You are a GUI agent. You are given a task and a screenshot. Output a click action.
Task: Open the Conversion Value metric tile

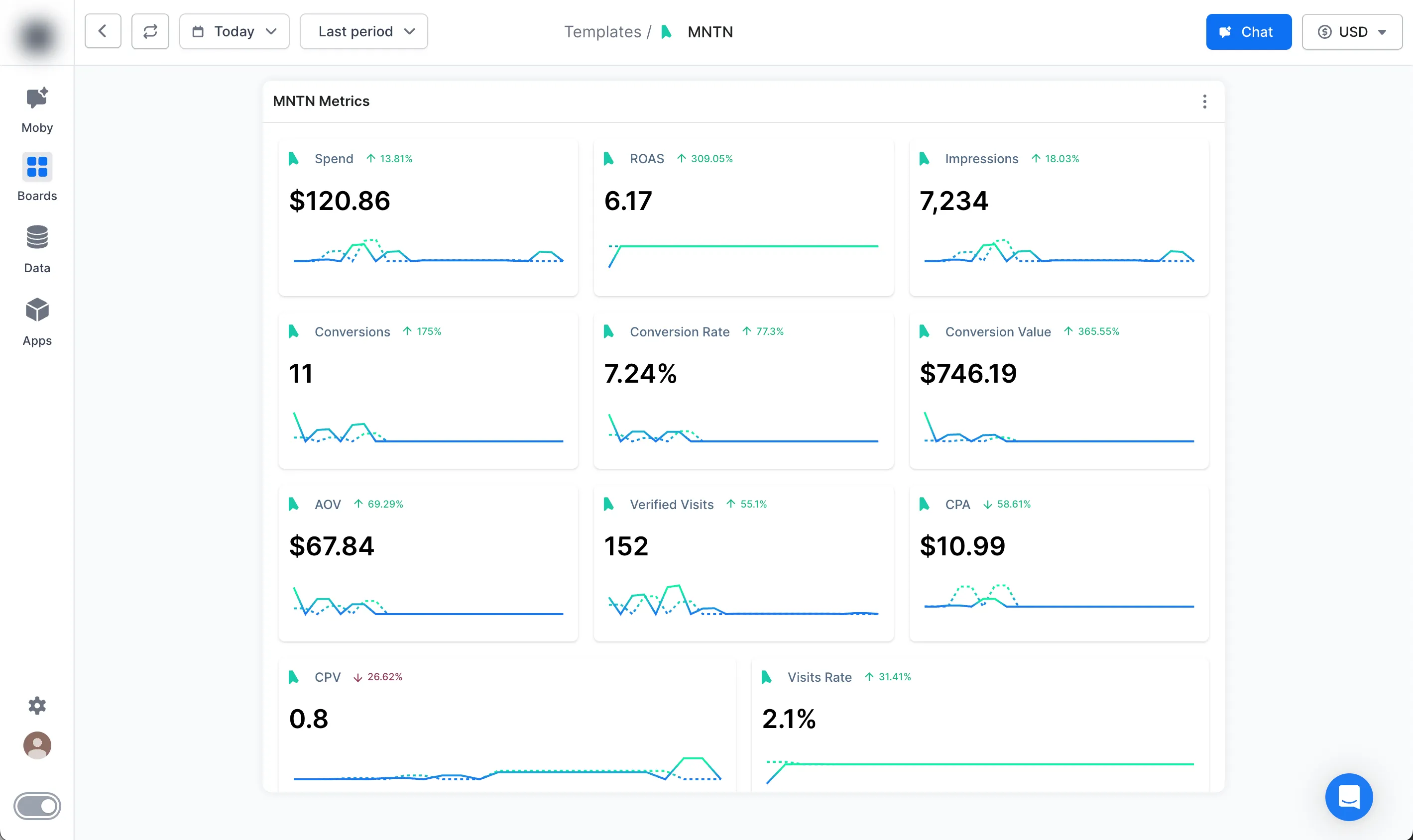(1059, 390)
